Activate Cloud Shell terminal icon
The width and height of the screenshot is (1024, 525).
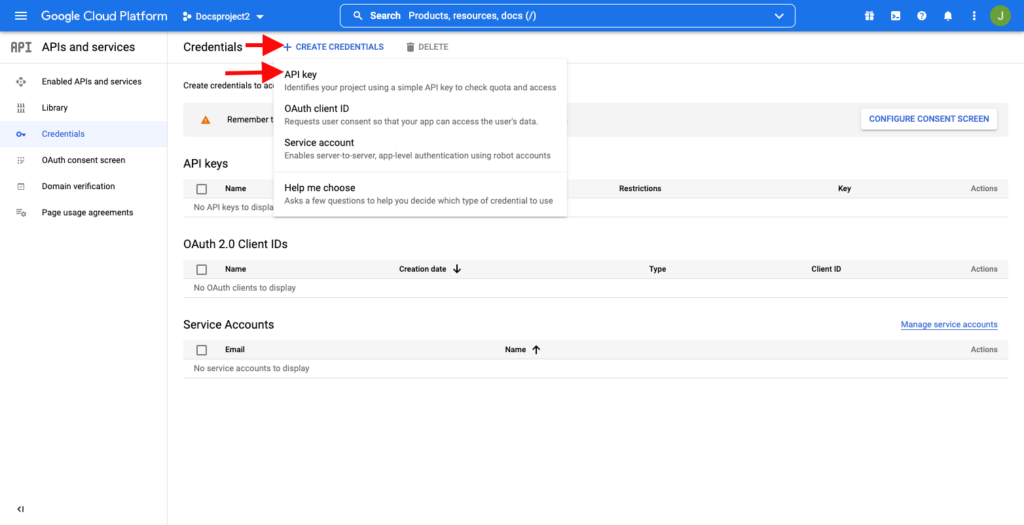click(895, 16)
